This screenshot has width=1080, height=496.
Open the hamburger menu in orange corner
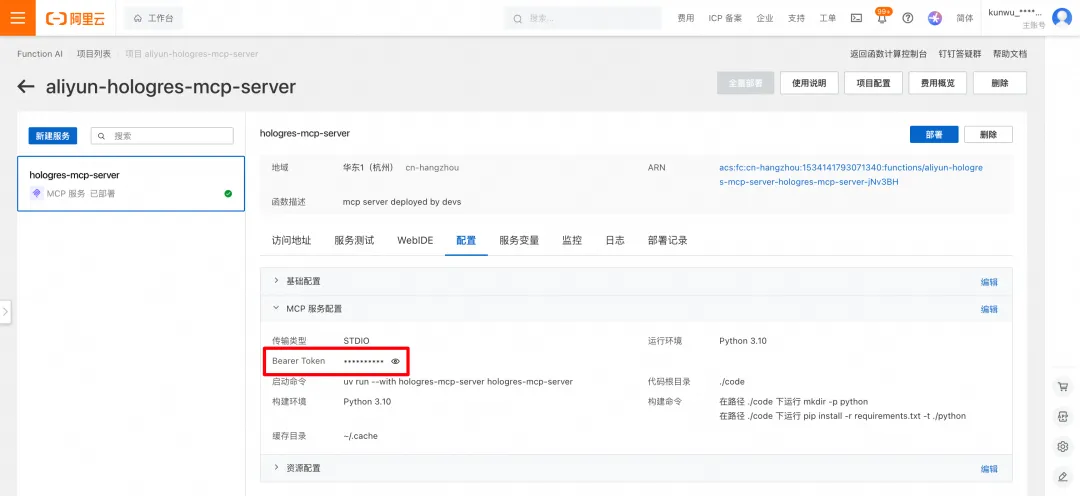tap(17, 18)
